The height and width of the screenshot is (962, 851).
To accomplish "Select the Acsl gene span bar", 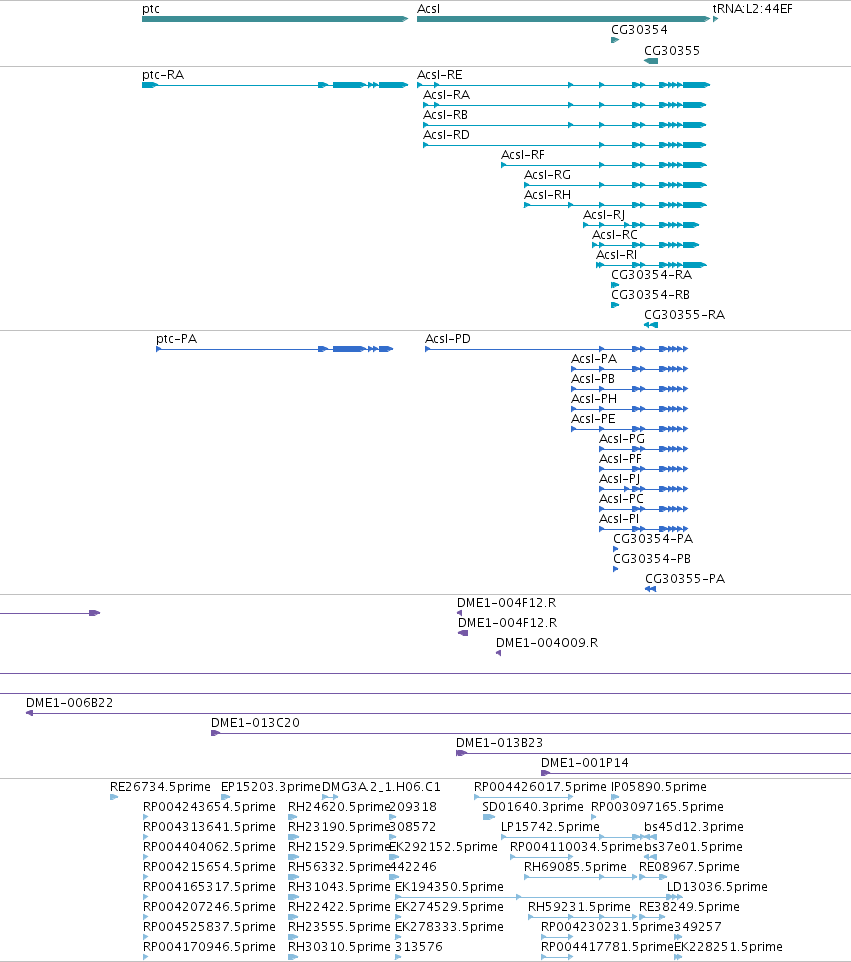I will tap(563, 19).
